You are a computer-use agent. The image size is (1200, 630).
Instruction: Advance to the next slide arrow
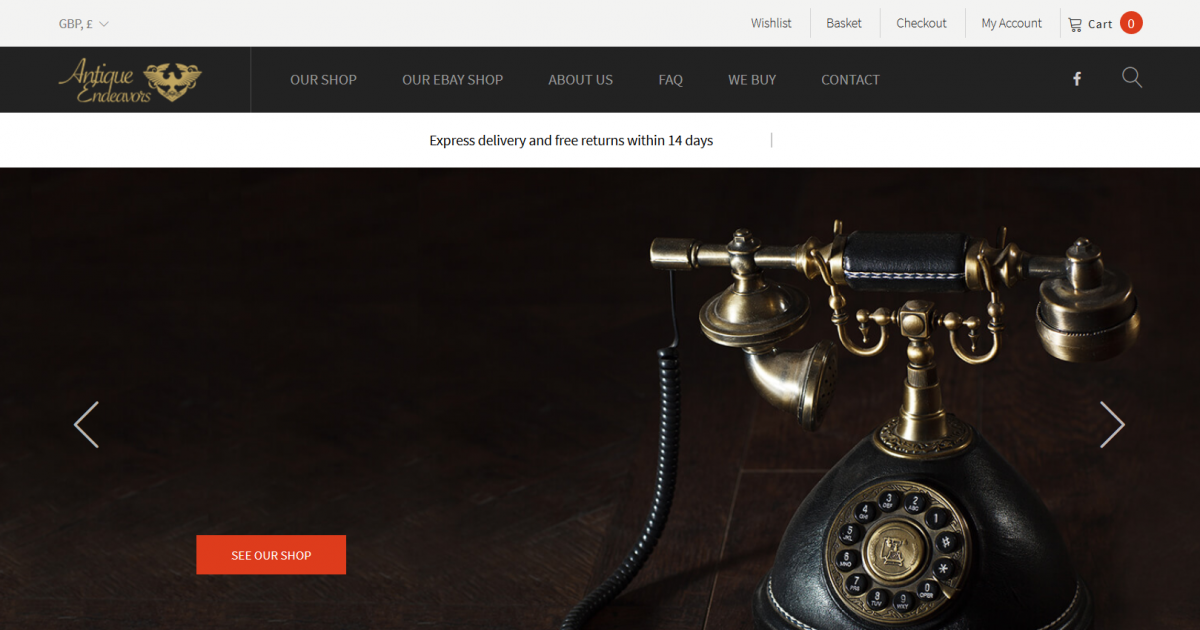click(1112, 424)
